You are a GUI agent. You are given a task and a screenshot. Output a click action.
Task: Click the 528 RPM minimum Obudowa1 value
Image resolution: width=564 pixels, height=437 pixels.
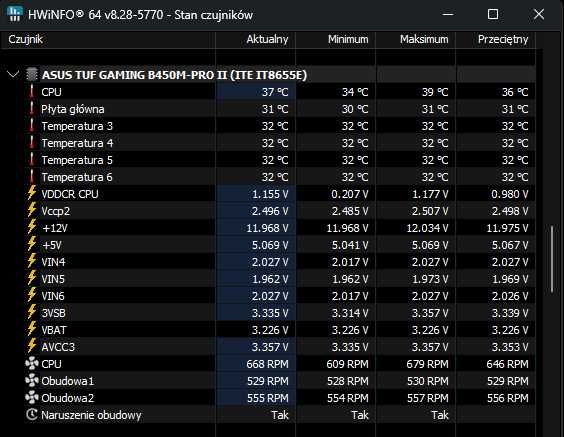(x=347, y=381)
